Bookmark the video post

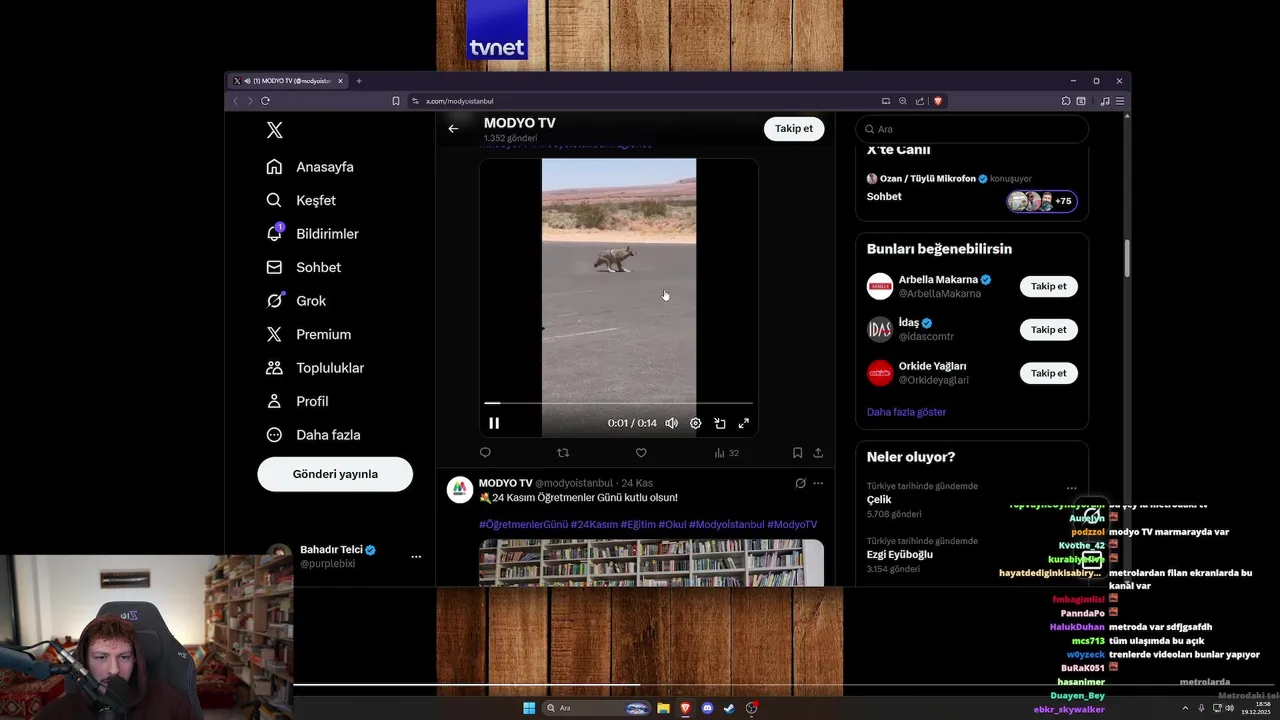[x=797, y=453]
